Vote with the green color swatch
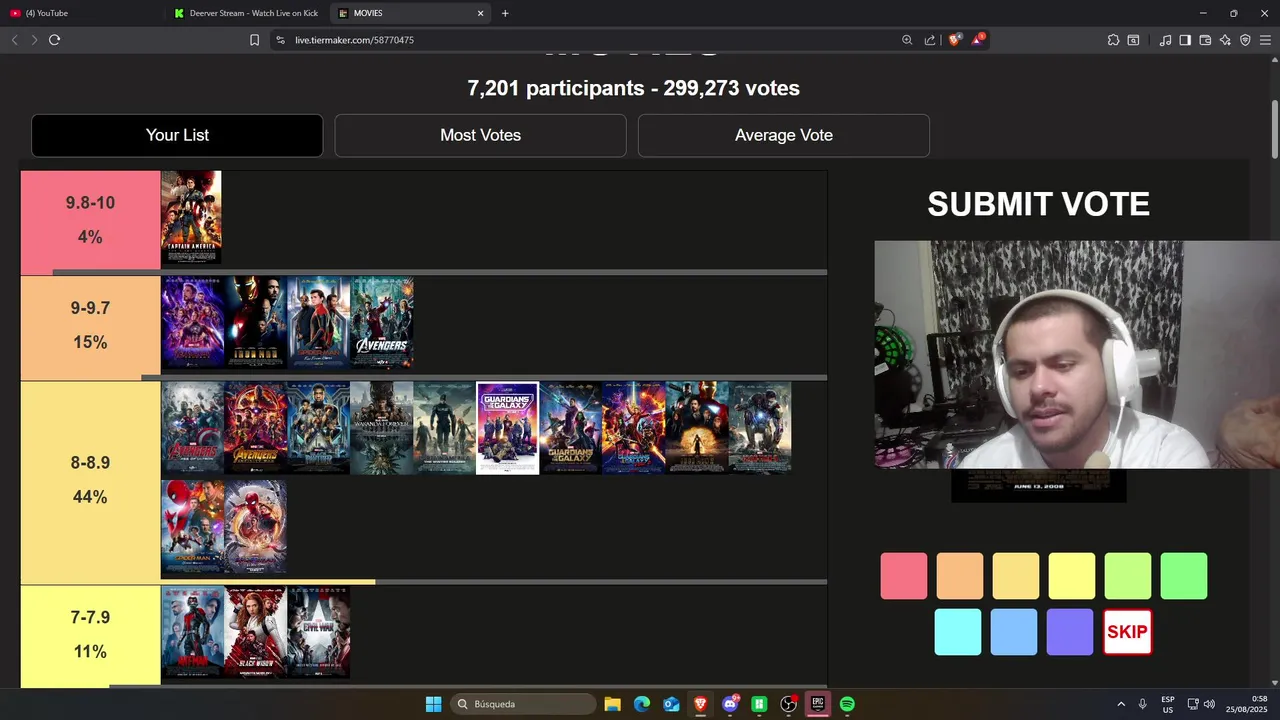 [x=1184, y=576]
